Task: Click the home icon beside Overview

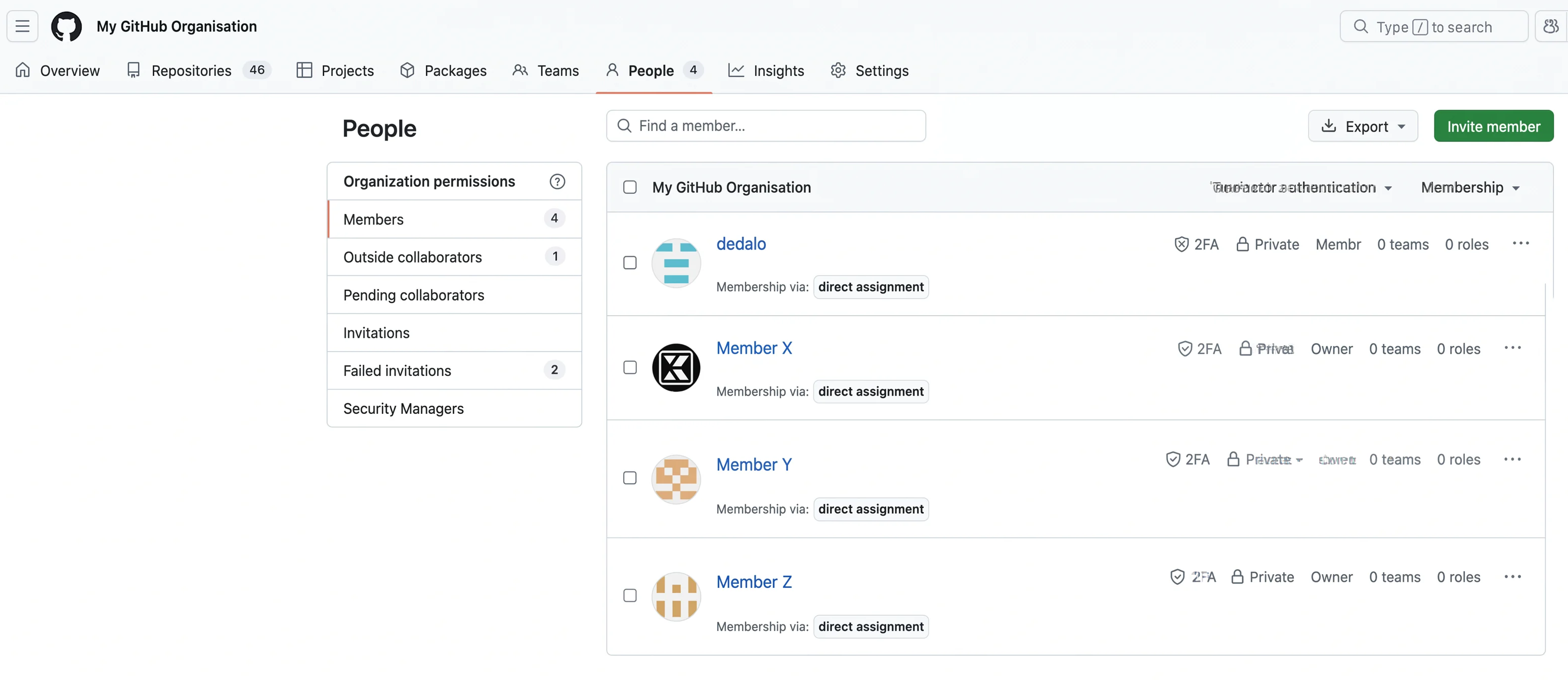Action: (x=23, y=70)
